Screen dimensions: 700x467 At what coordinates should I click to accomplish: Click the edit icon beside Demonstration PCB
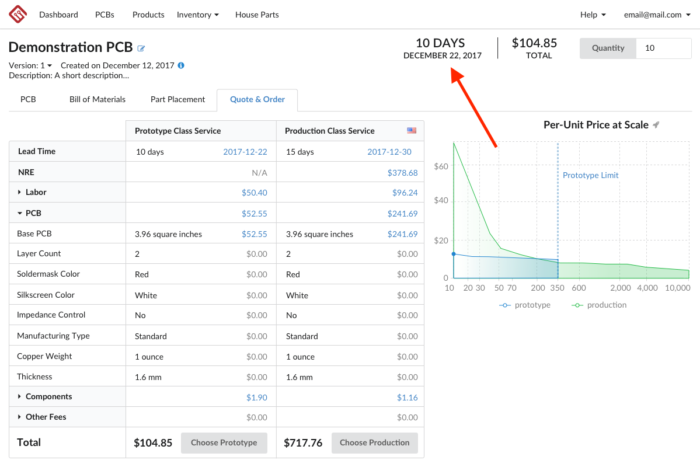(x=141, y=48)
